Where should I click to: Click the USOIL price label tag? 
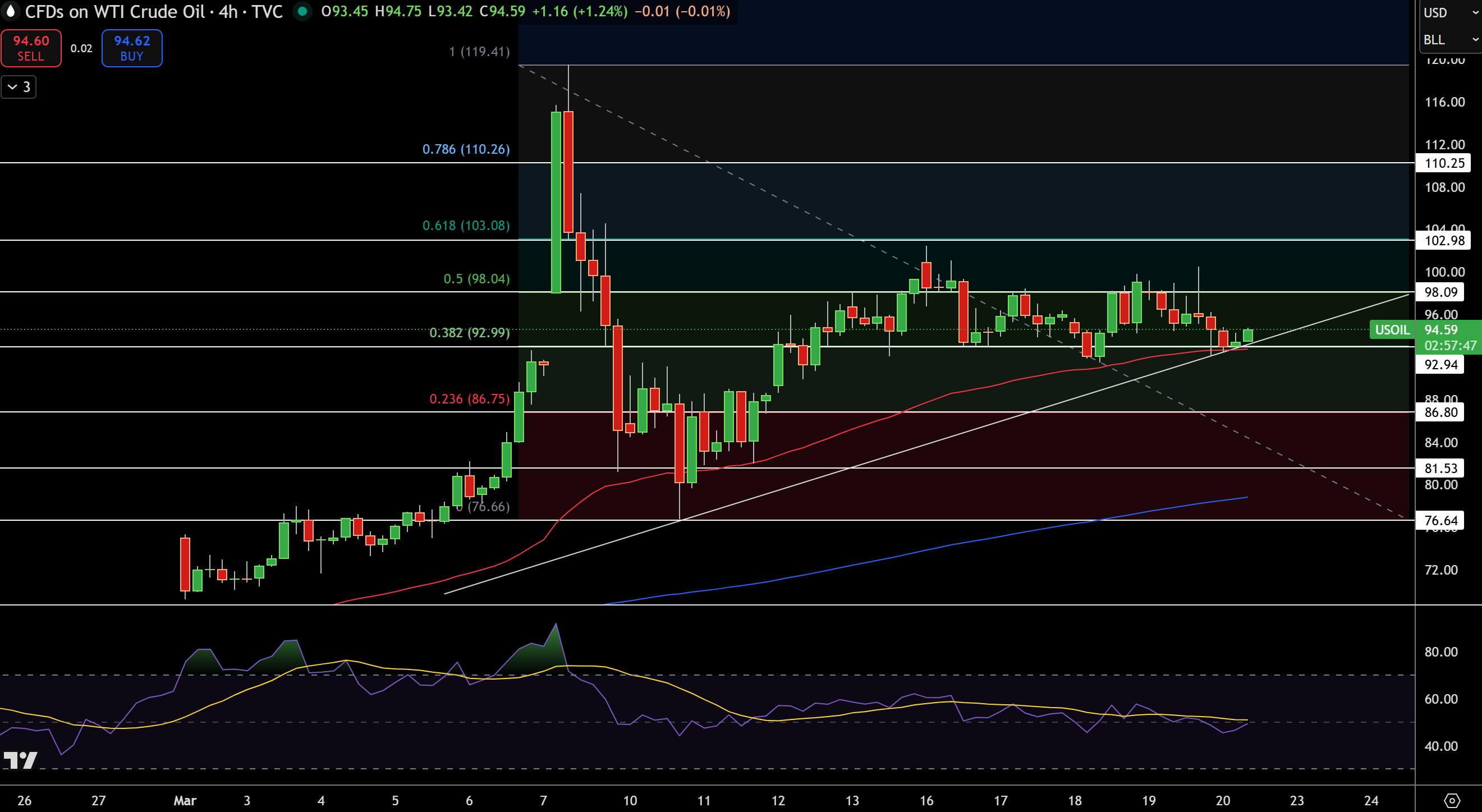pos(1392,330)
